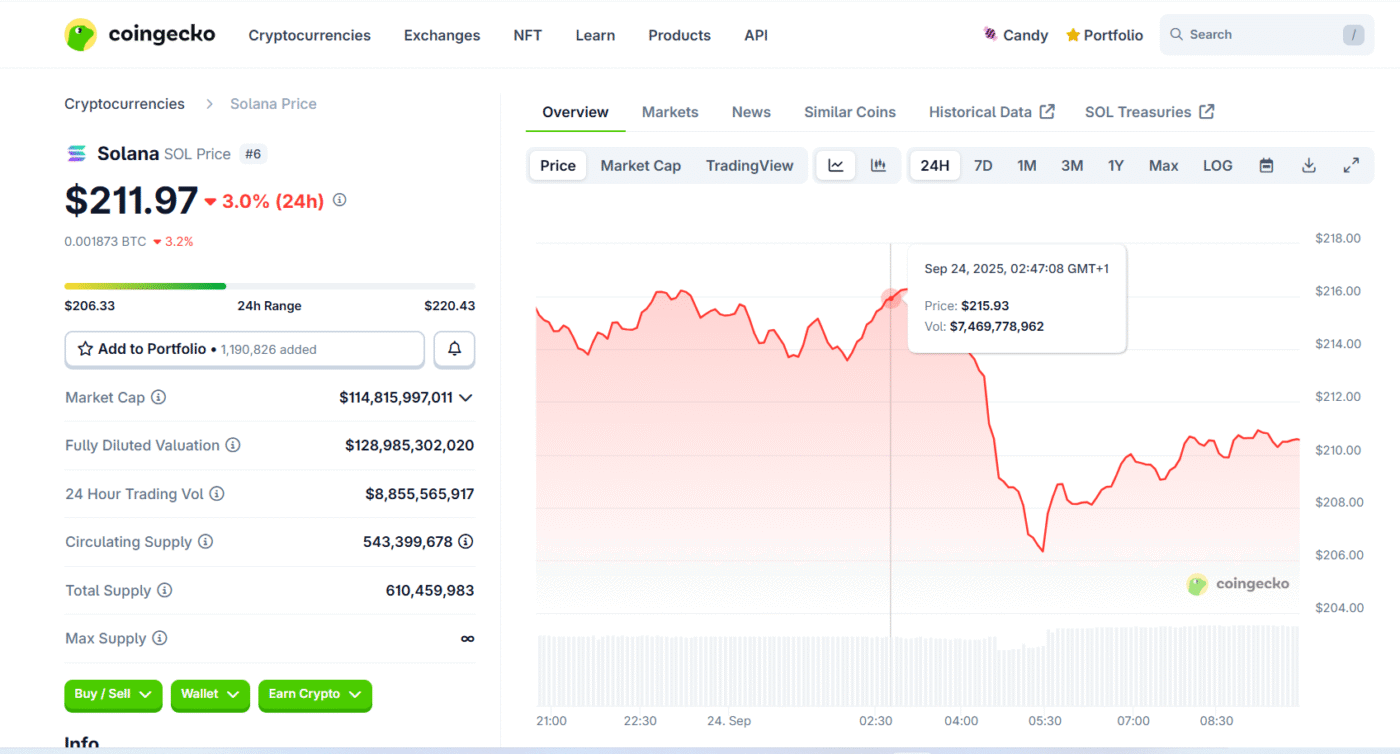Expand the Market Cap value chevron
1400x754 pixels.
click(465, 398)
